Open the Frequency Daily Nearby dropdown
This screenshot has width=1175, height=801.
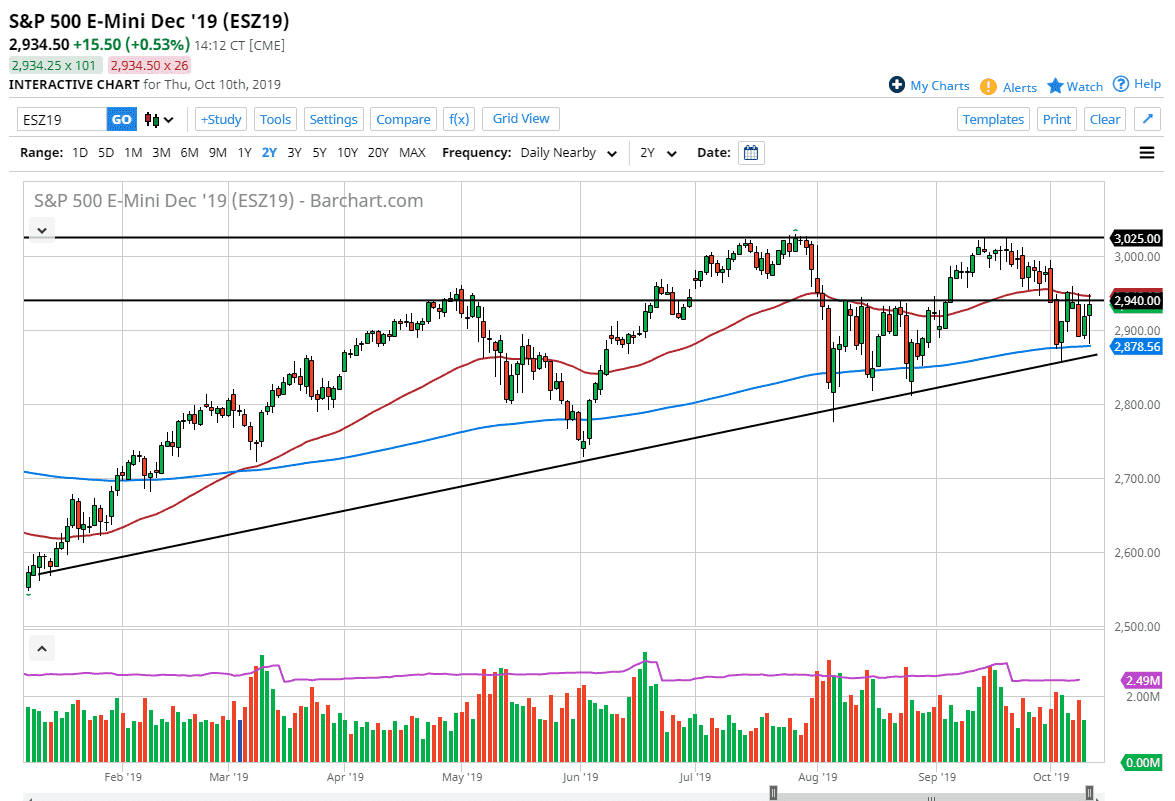point(568,153)
